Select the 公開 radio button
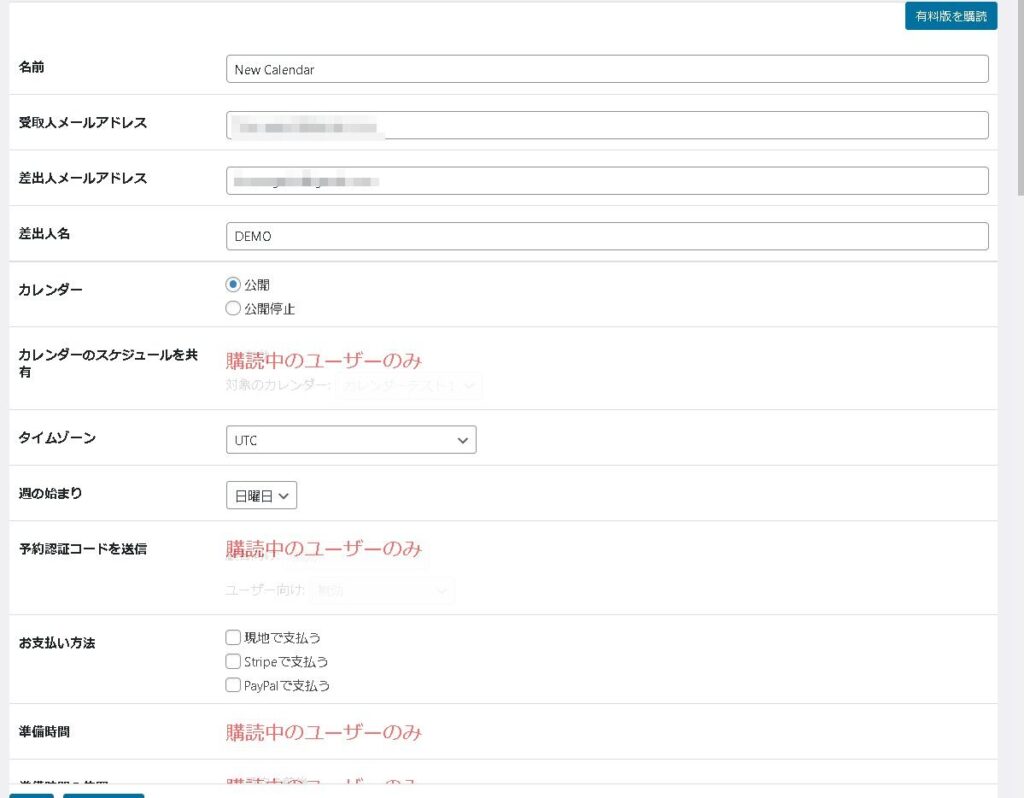The height and width of the screenshot is (798, 1024). [x=233, y=285]
